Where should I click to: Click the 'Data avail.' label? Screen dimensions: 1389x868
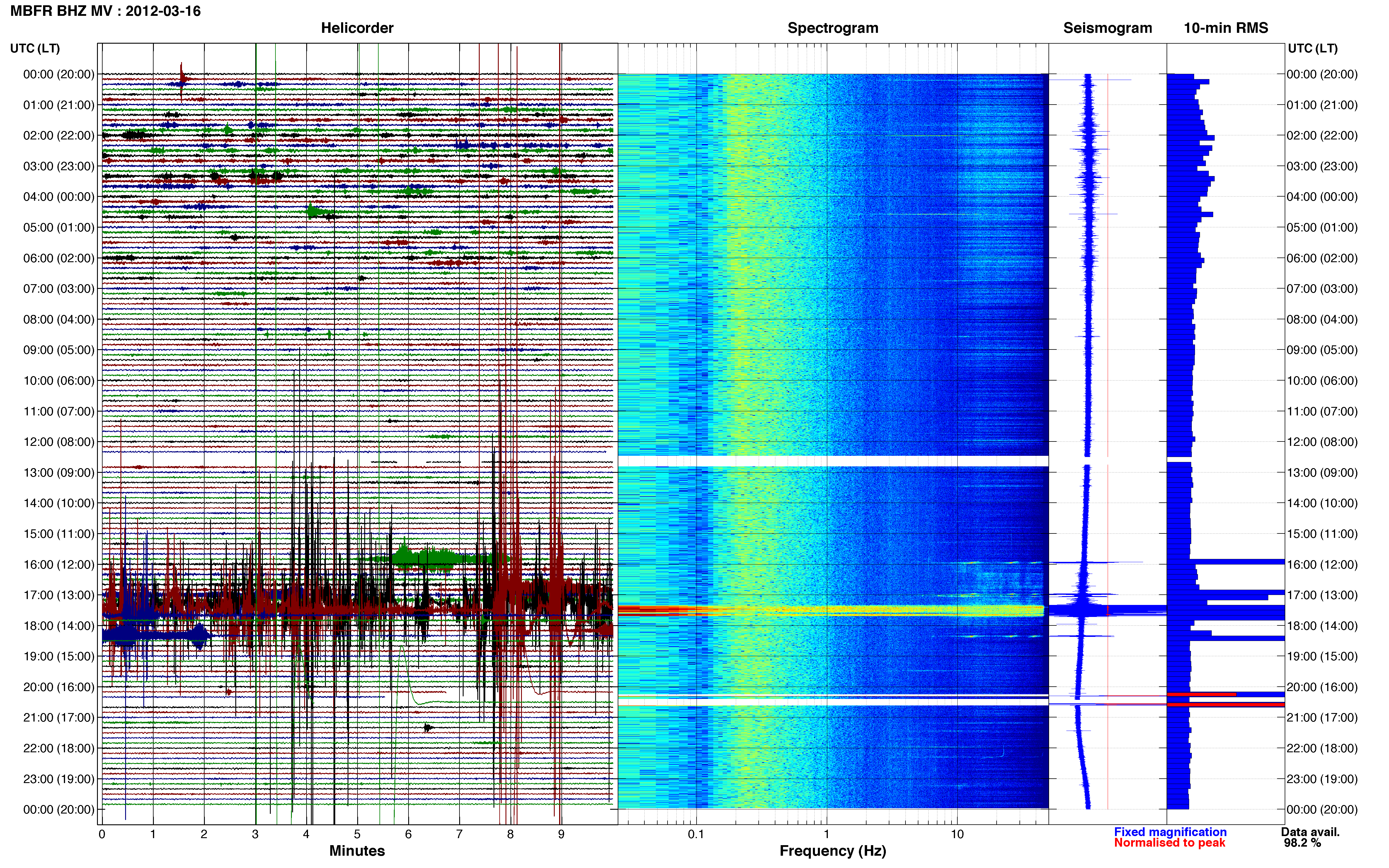(1310, 833)
